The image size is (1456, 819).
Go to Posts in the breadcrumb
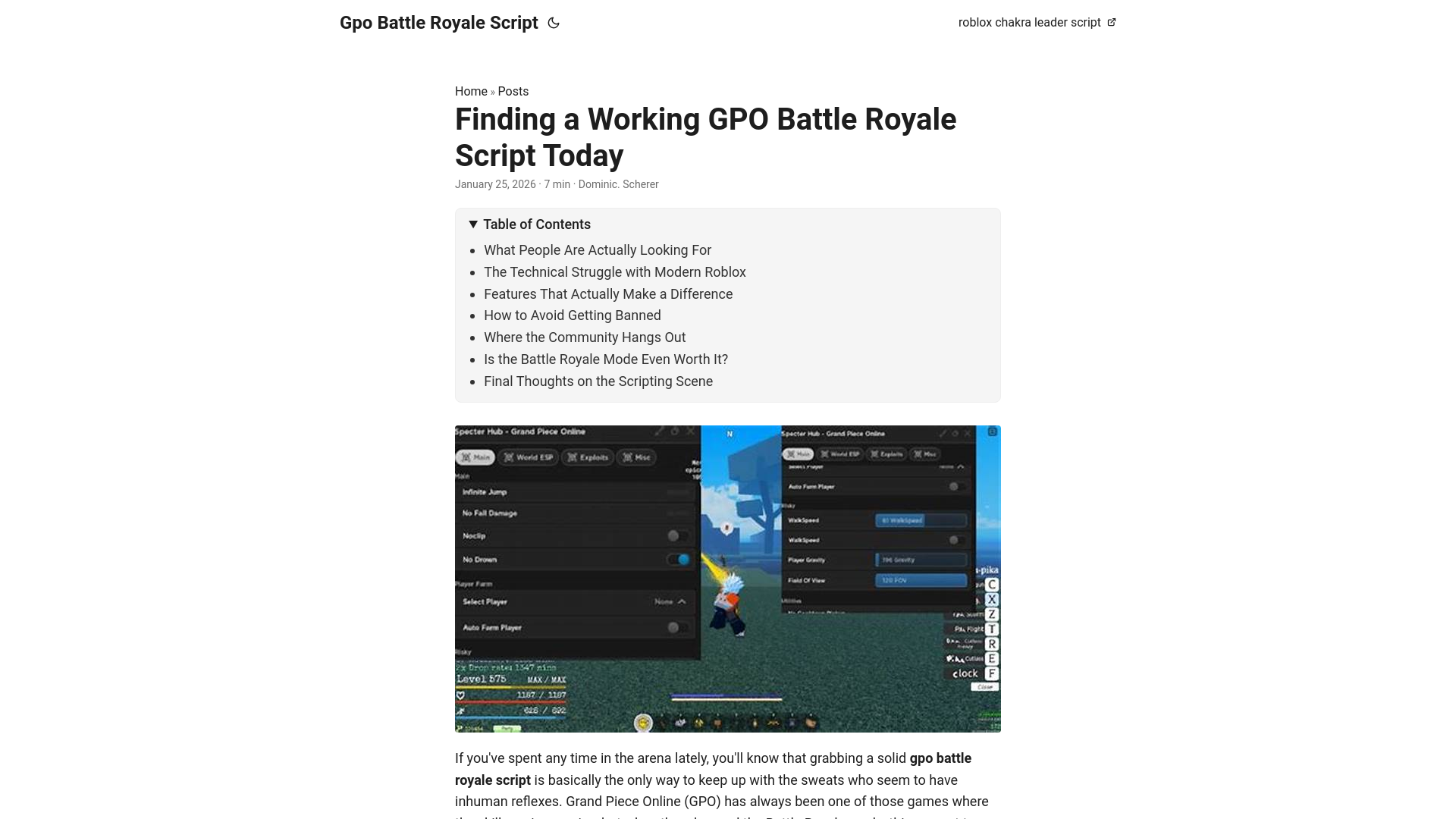[x=513, y=91]
